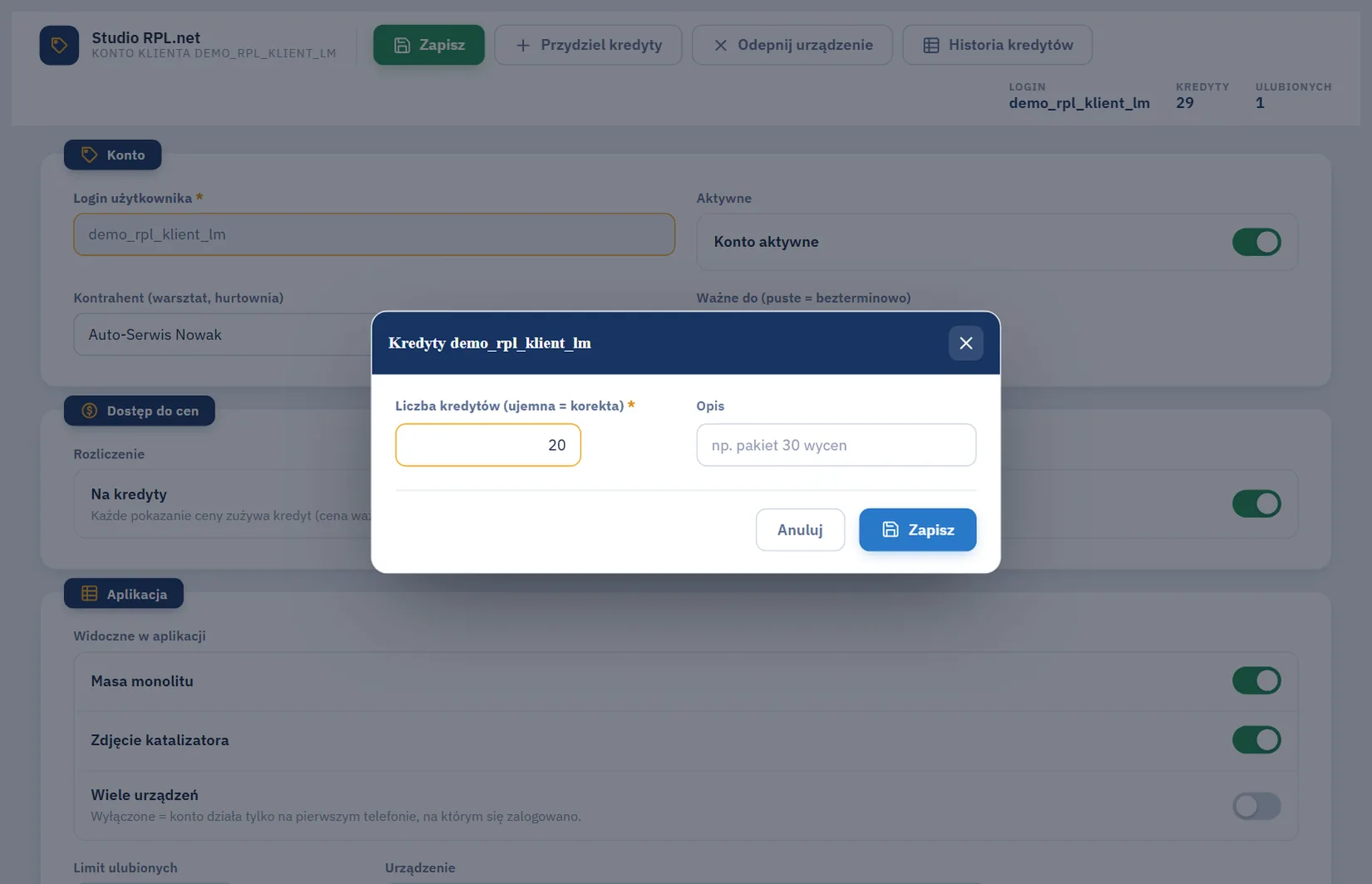
Task: Toggle the Zdjęcie katalizatora switch
Action: pyautogui.click(x=1256, y=740)
